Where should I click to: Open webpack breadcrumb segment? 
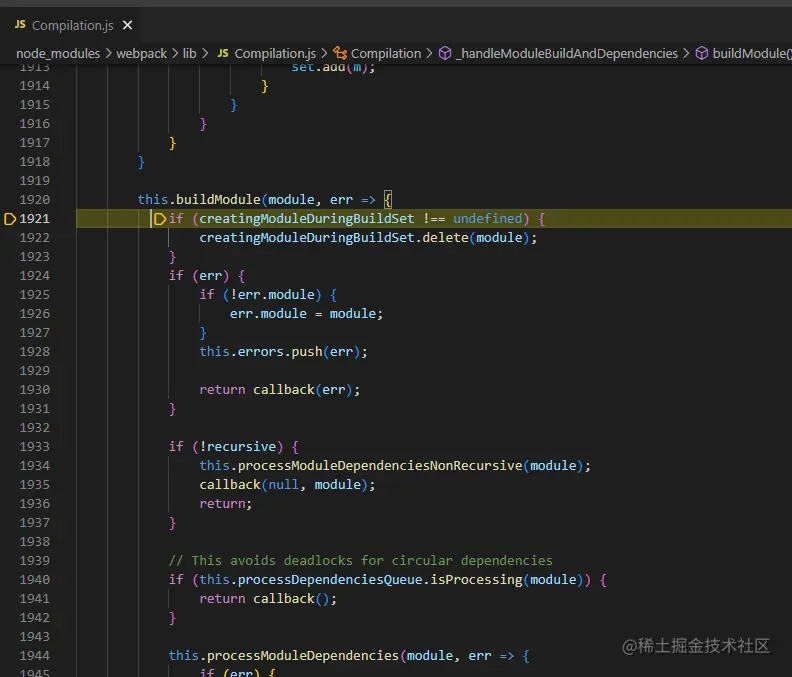[x=141, y=54]
